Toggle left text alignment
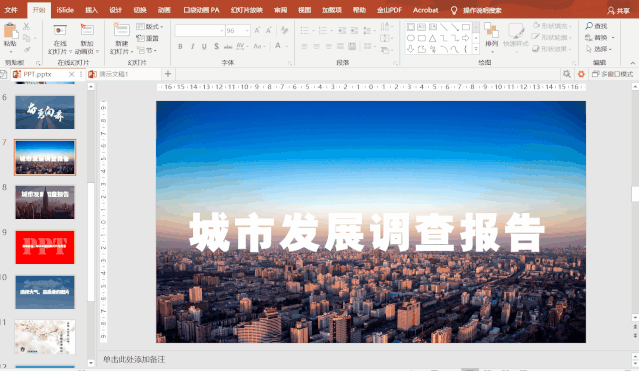This screenshot has width=639, height=371. (x=304, y=46)
